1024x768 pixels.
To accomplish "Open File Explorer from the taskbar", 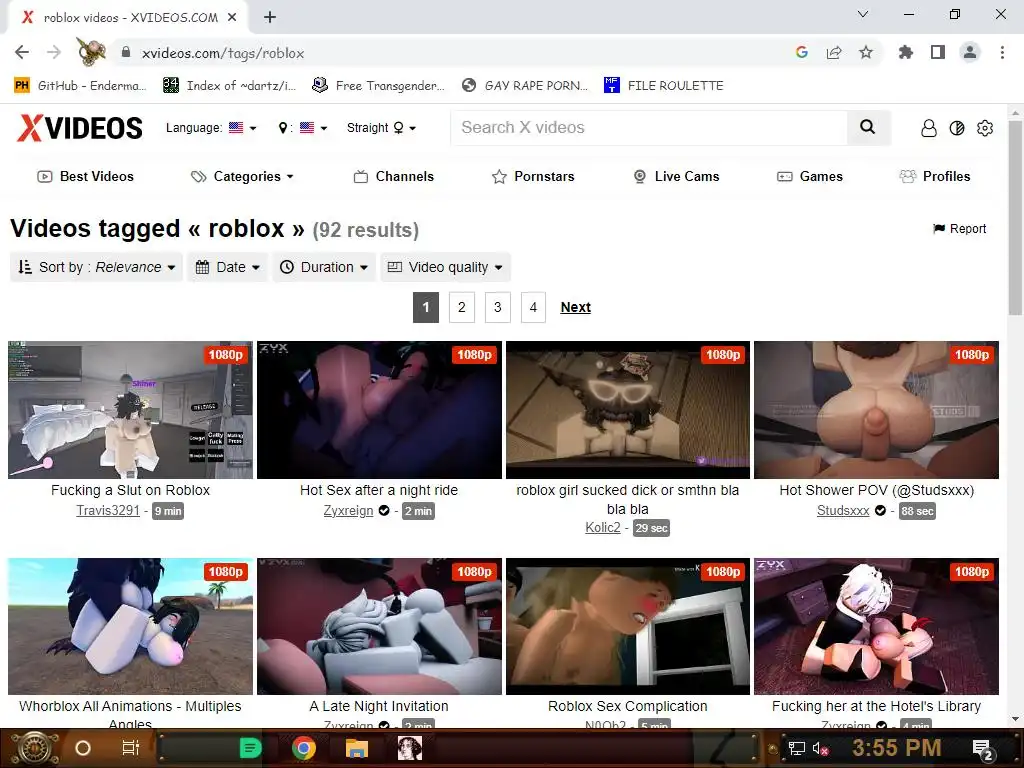I will (357, 748).
